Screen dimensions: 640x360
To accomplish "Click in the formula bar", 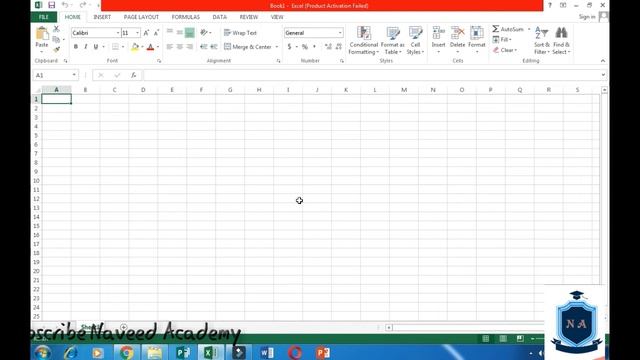I will (371, 75).
